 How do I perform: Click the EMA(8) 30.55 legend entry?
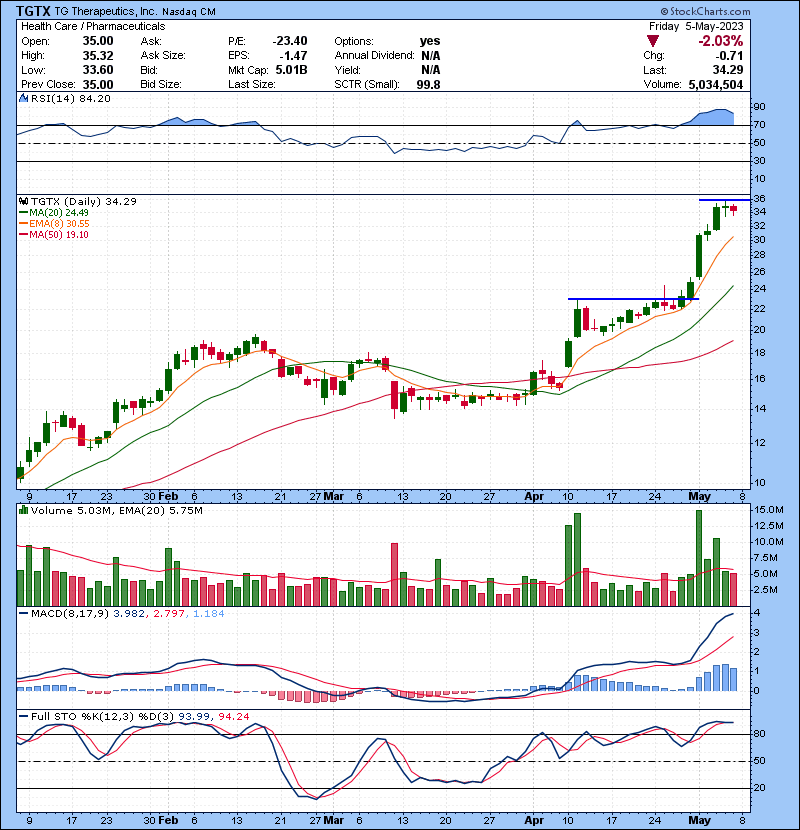tap(59, 223)
